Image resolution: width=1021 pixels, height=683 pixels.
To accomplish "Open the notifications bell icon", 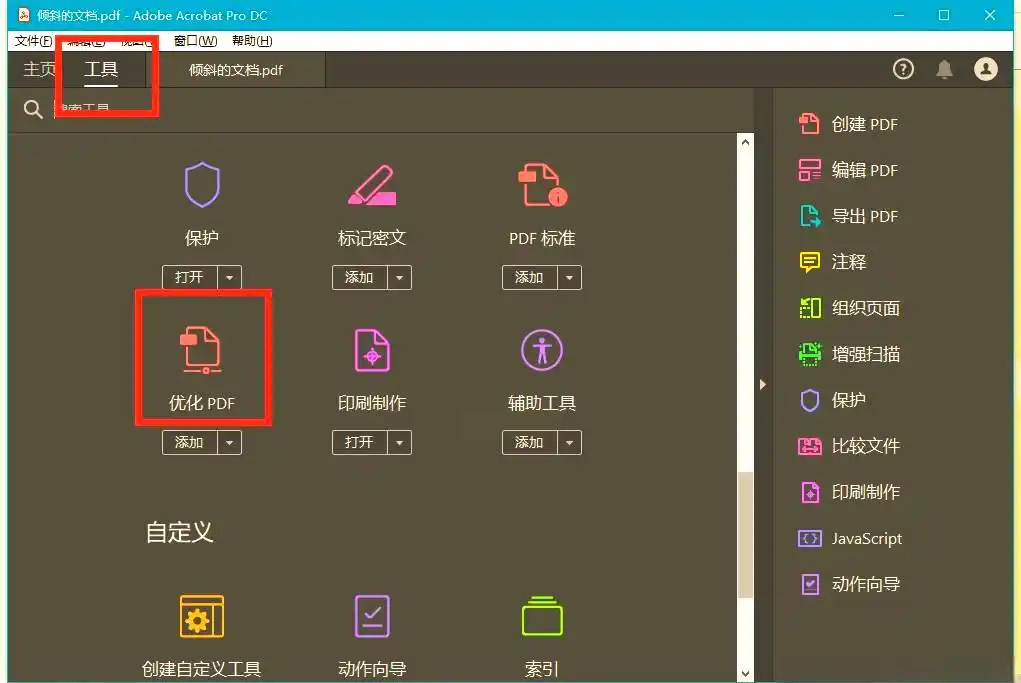I will pyautogui.click(x=944, y=69).
